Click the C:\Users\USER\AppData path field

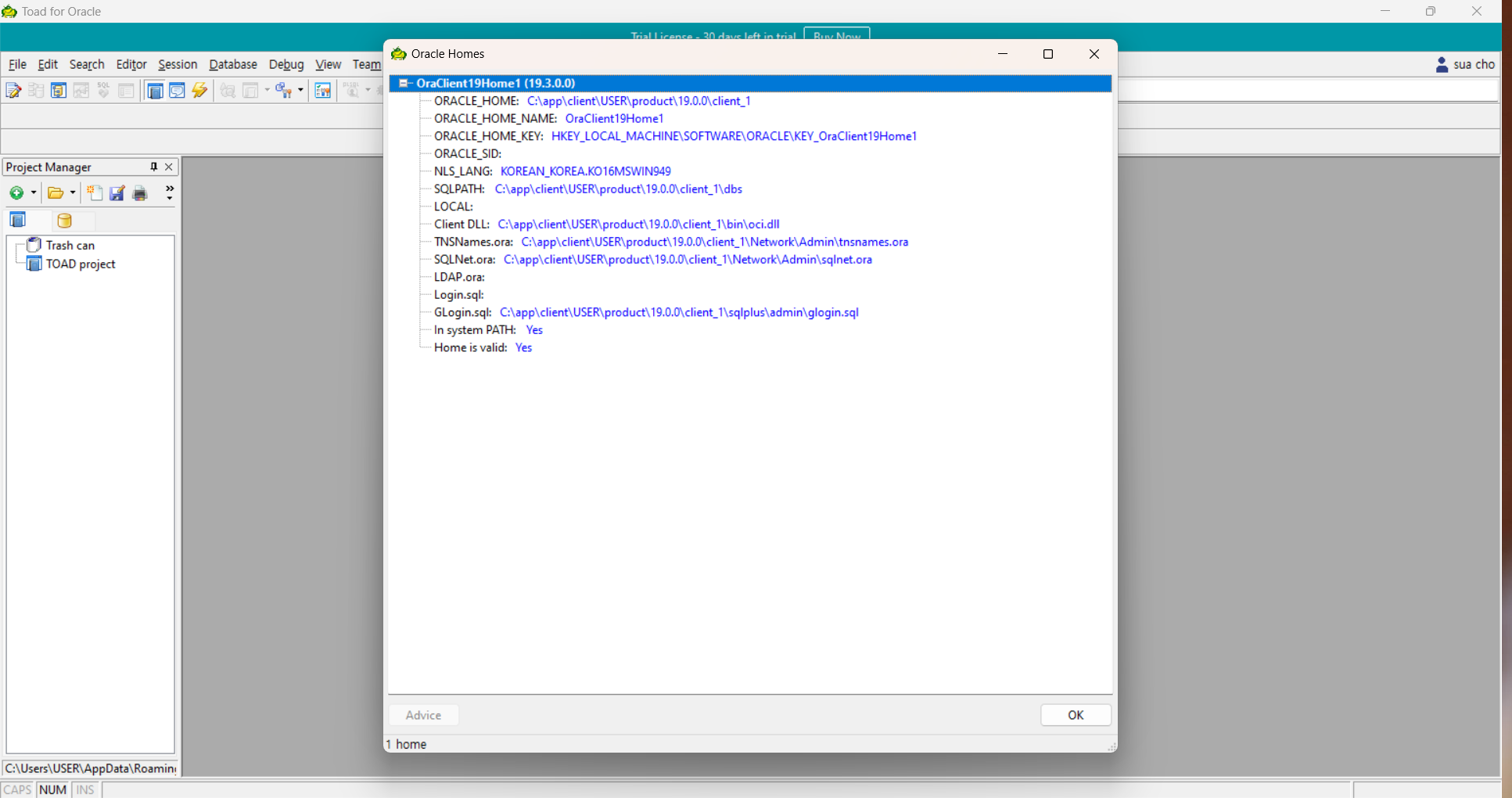[x=91, y=768]
